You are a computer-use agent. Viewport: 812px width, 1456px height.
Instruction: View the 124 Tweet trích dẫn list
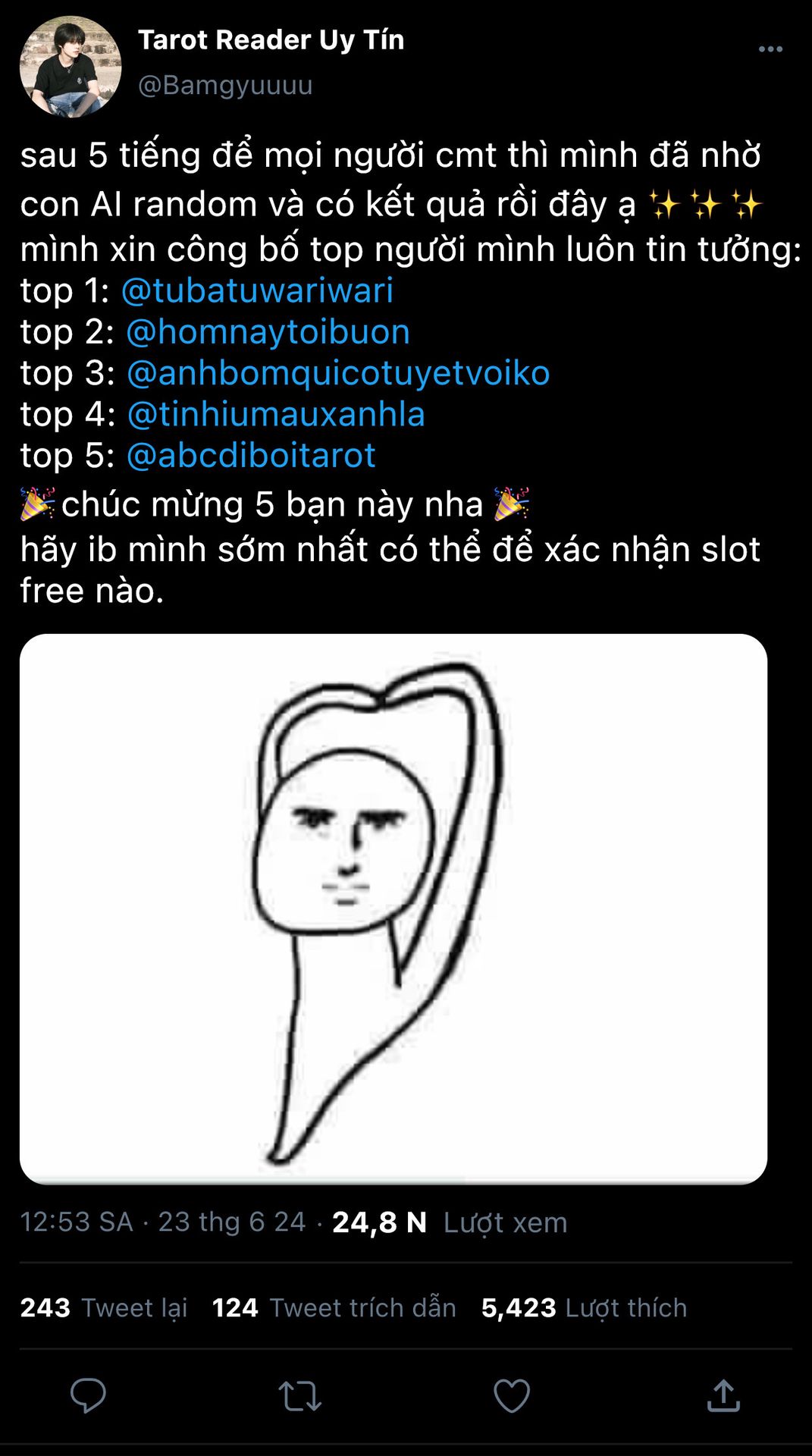pyautogui.click(x=334, y=1307)
